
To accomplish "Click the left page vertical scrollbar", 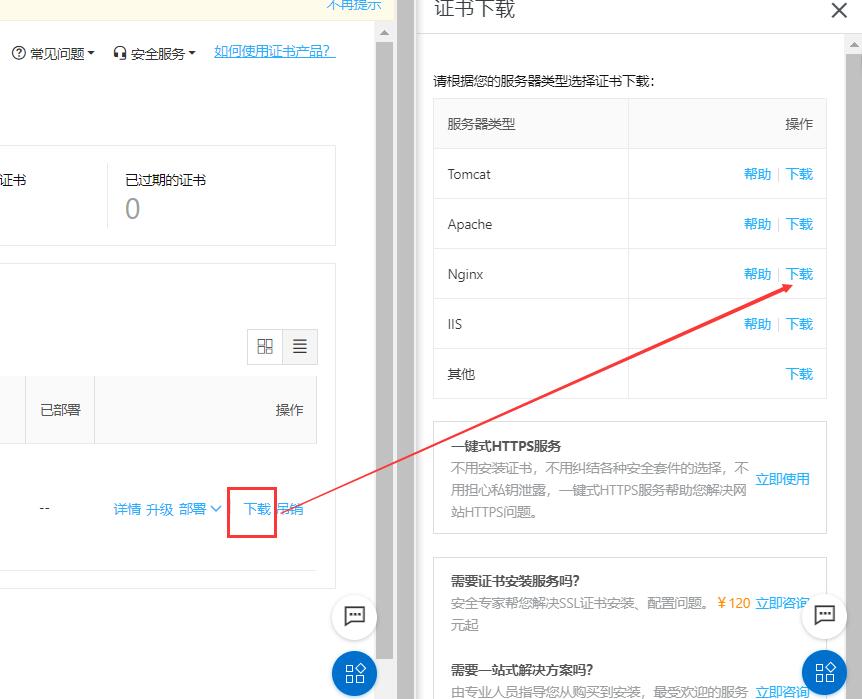I will tap(384, 349).
